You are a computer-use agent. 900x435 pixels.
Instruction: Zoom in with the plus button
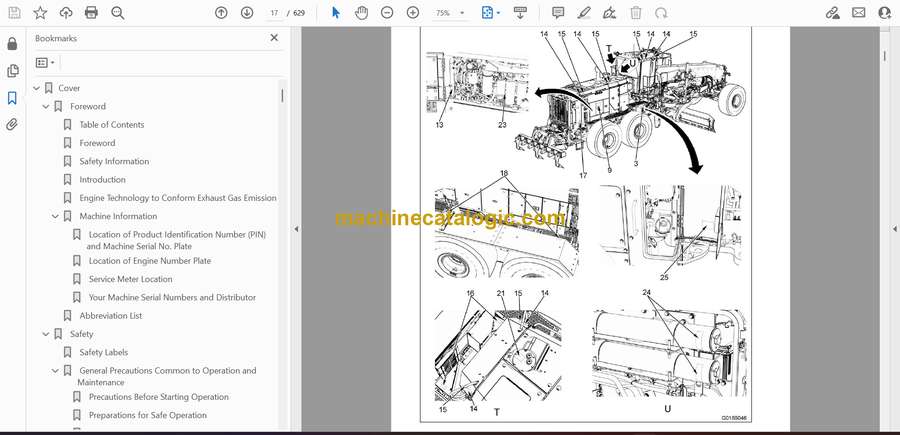(413, 13)
